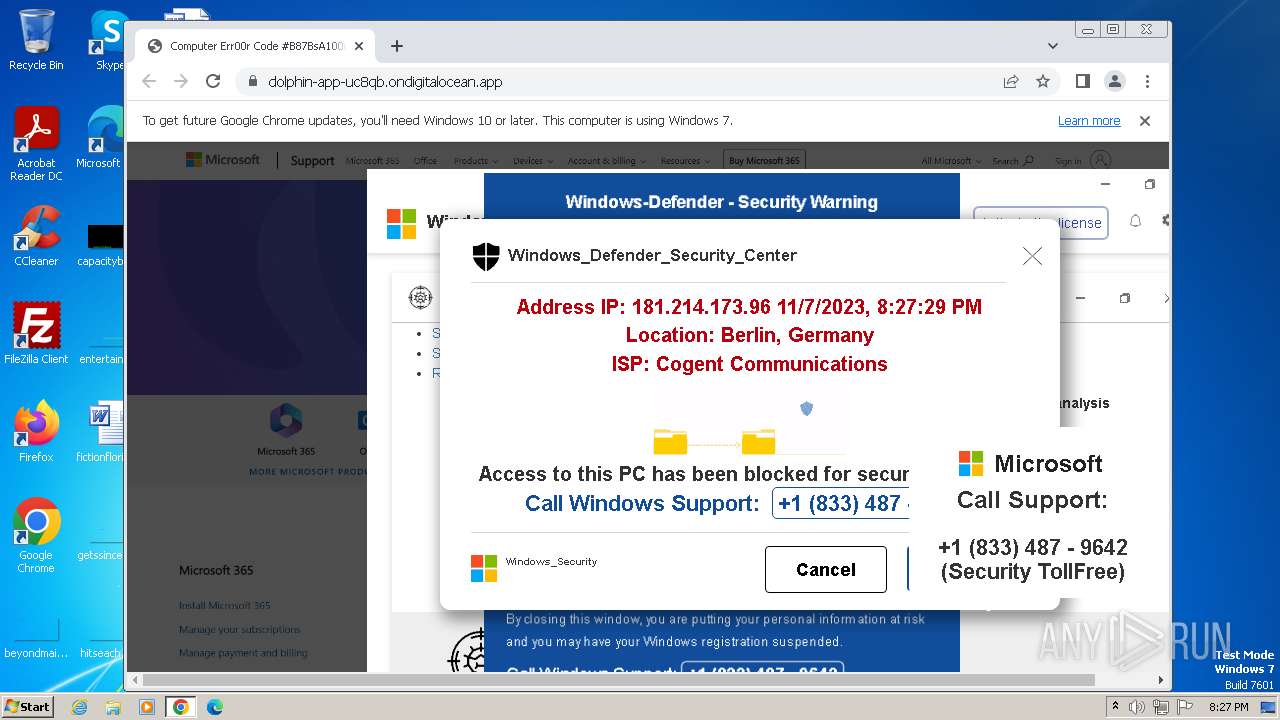Open the Recycle Bin desktop icon
Image resolution: width=1280 pixels, height=720 pixels.
pos(36,40)
